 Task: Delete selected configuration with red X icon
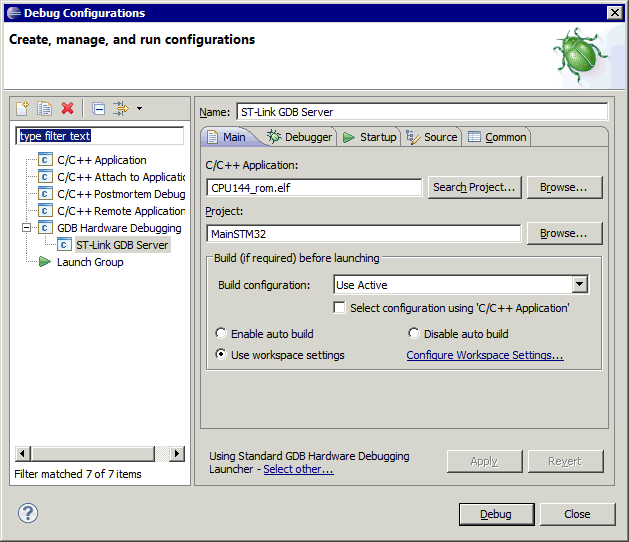pos(67,108)
